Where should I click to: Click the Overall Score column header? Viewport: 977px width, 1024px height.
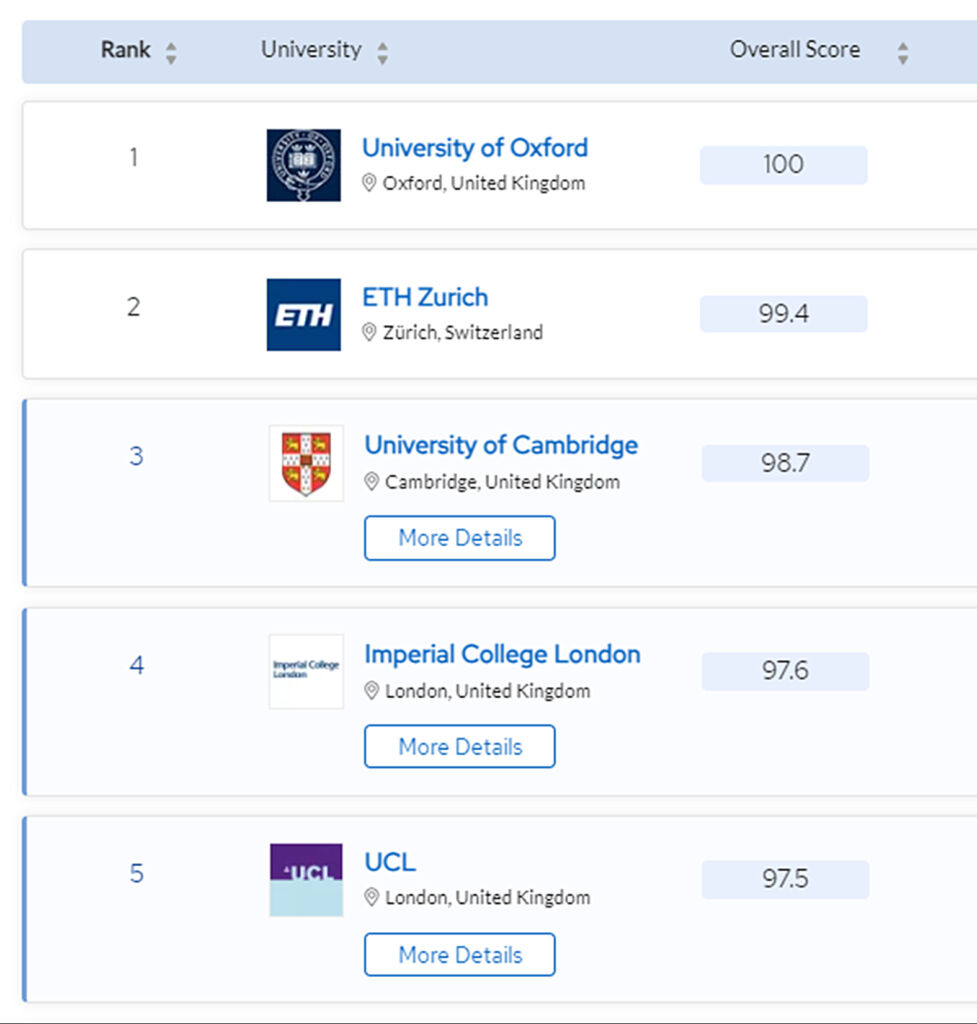795,50
